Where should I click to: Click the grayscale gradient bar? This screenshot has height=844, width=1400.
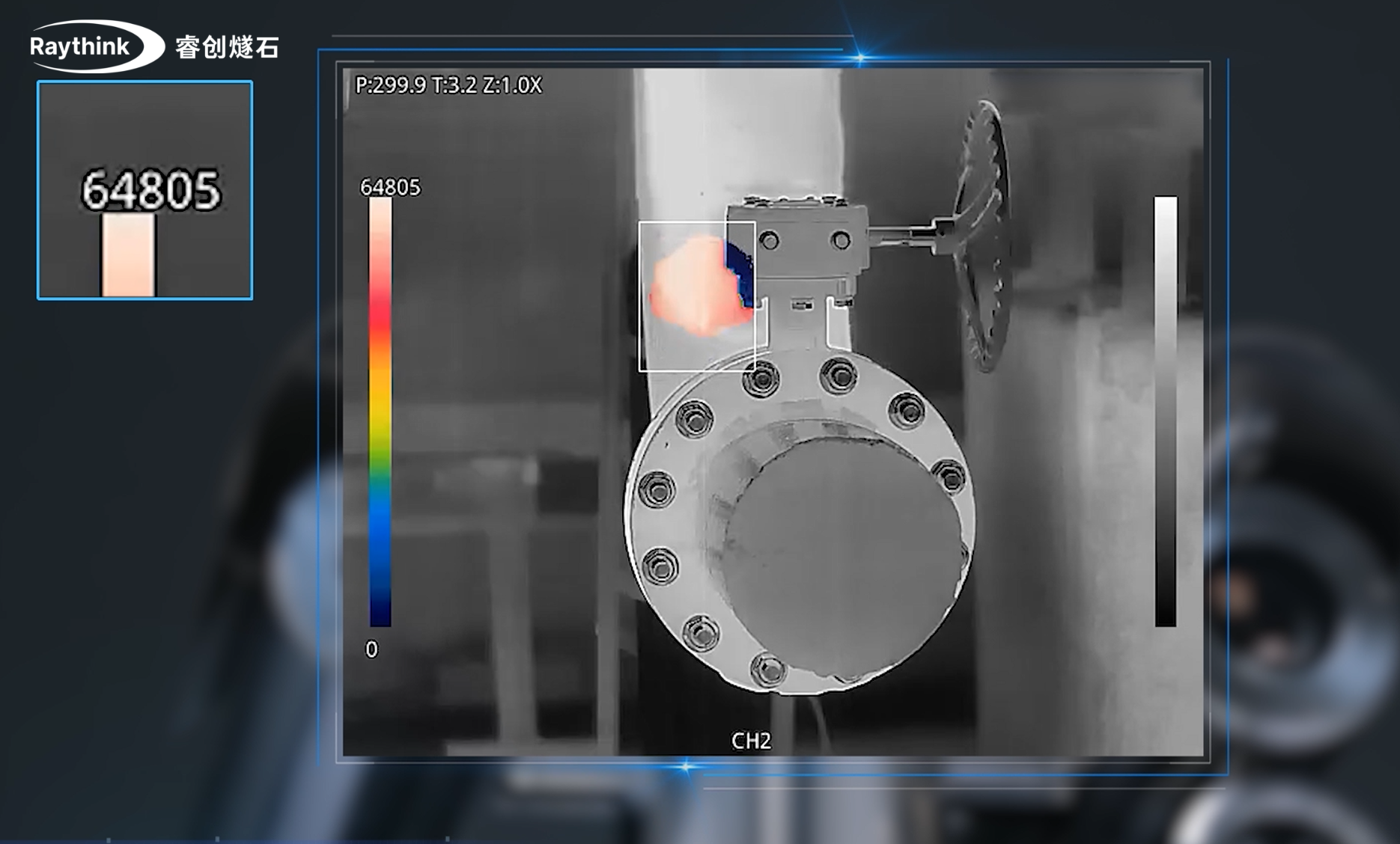point(1166,412)
